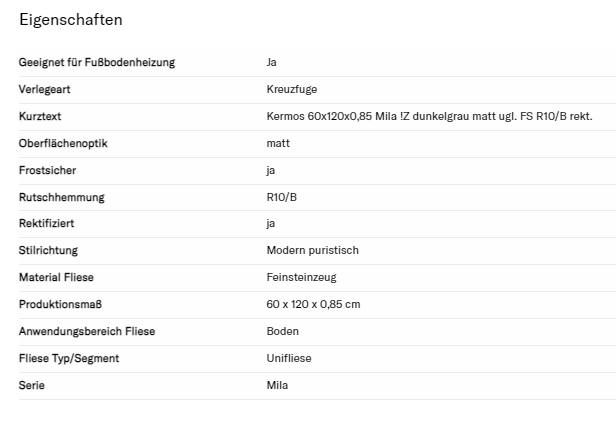The width and height of the screenshot is (616, 426).
Task: Select the Frostsicher property label
Action: click(47, 170)
